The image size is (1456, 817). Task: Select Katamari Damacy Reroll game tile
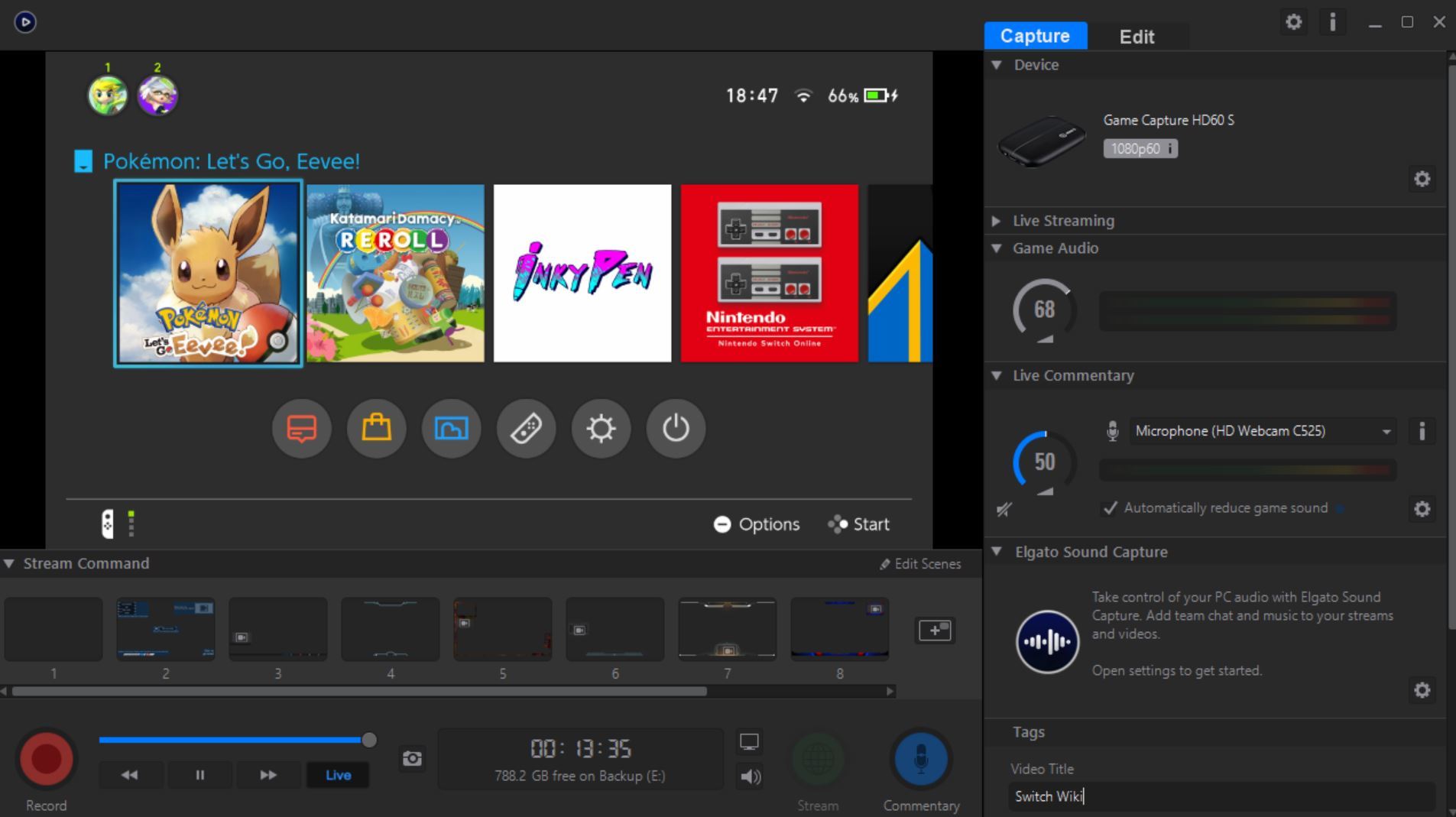[395, 274]
